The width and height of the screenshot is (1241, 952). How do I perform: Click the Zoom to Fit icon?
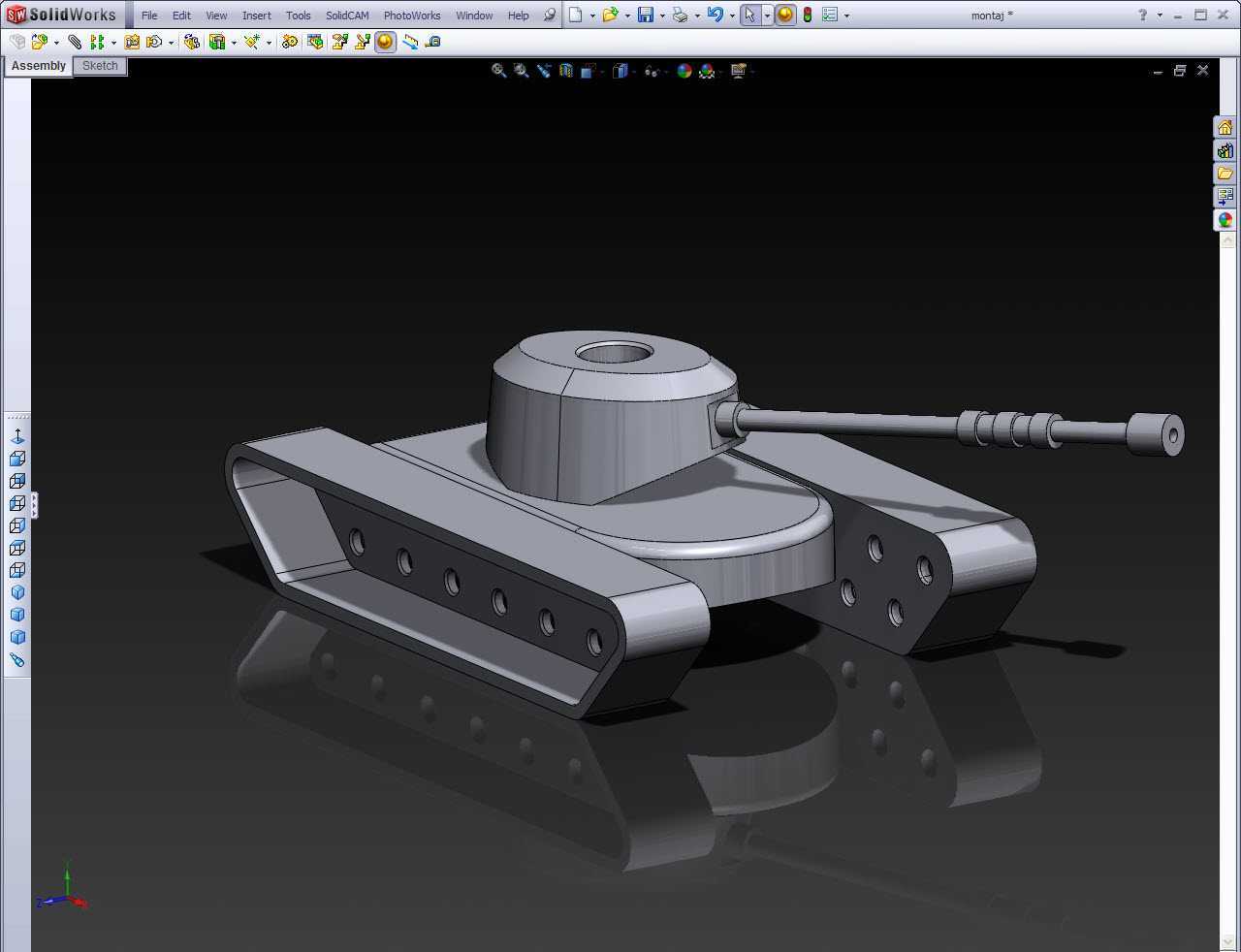tap(499, 71)
